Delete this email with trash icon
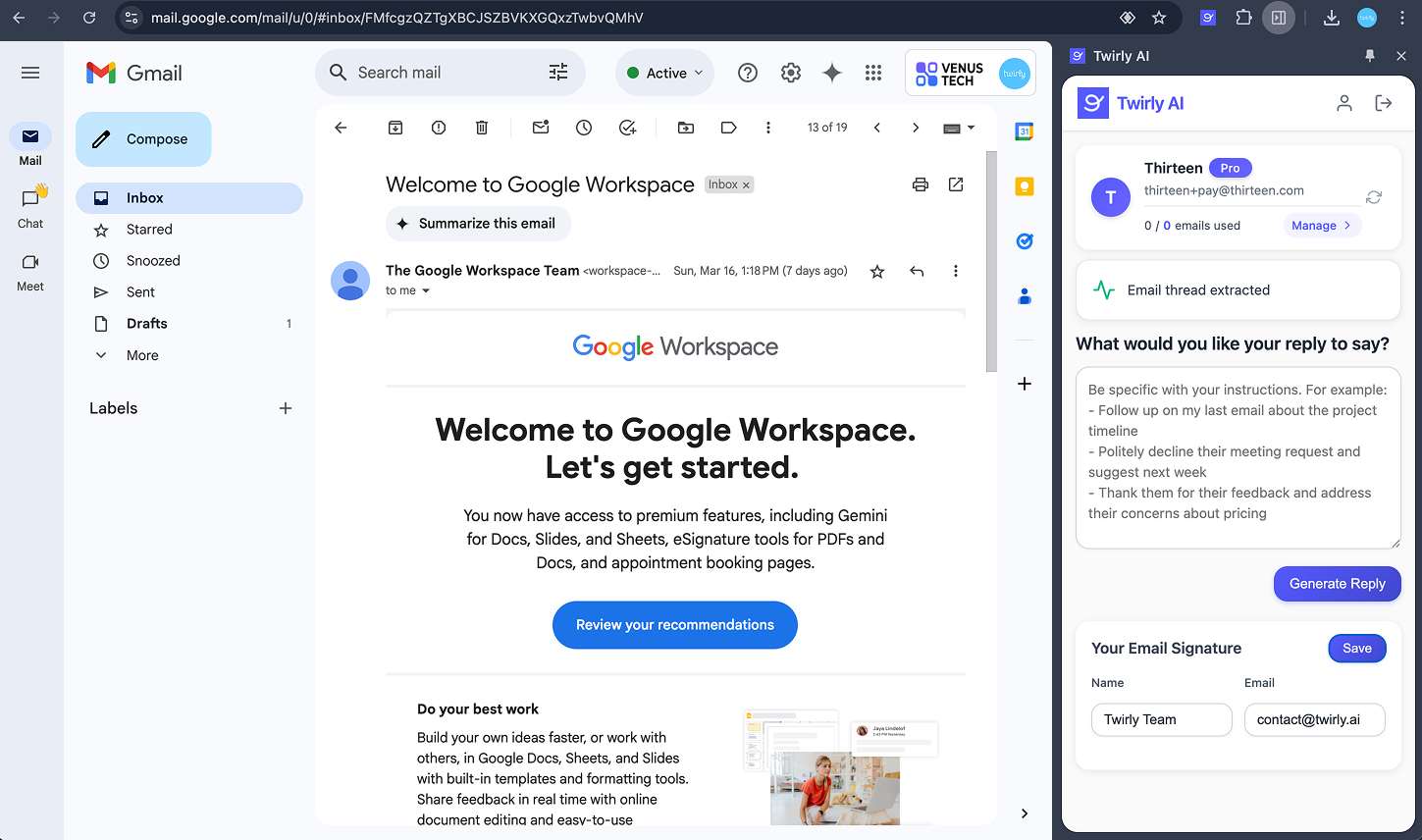The width and height of the screenshot is (1422, 840). tap(482, 128)
